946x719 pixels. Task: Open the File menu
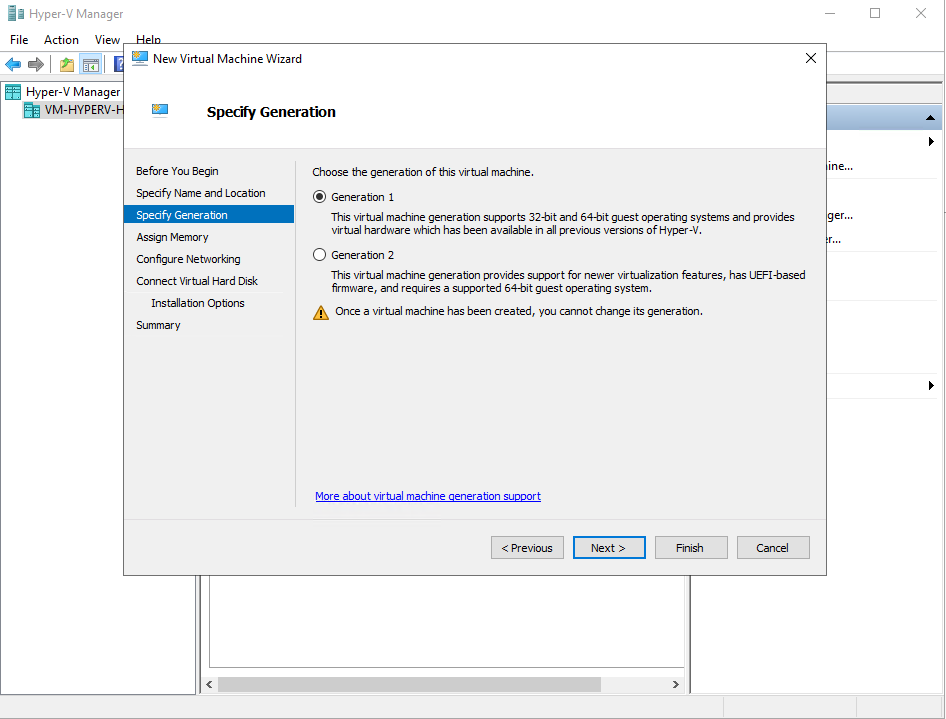coord(19,40)
